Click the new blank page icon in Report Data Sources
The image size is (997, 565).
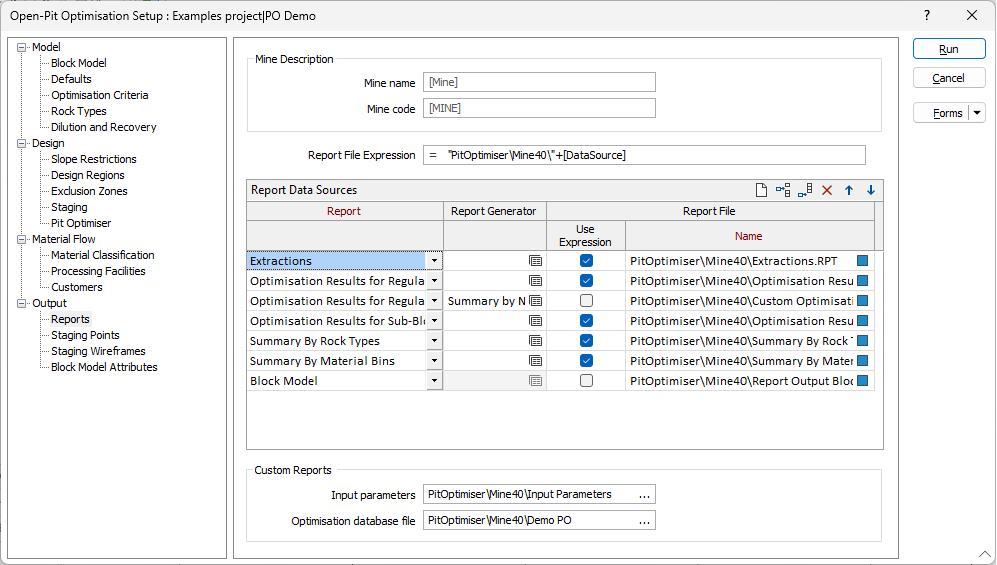coord(760,190)
